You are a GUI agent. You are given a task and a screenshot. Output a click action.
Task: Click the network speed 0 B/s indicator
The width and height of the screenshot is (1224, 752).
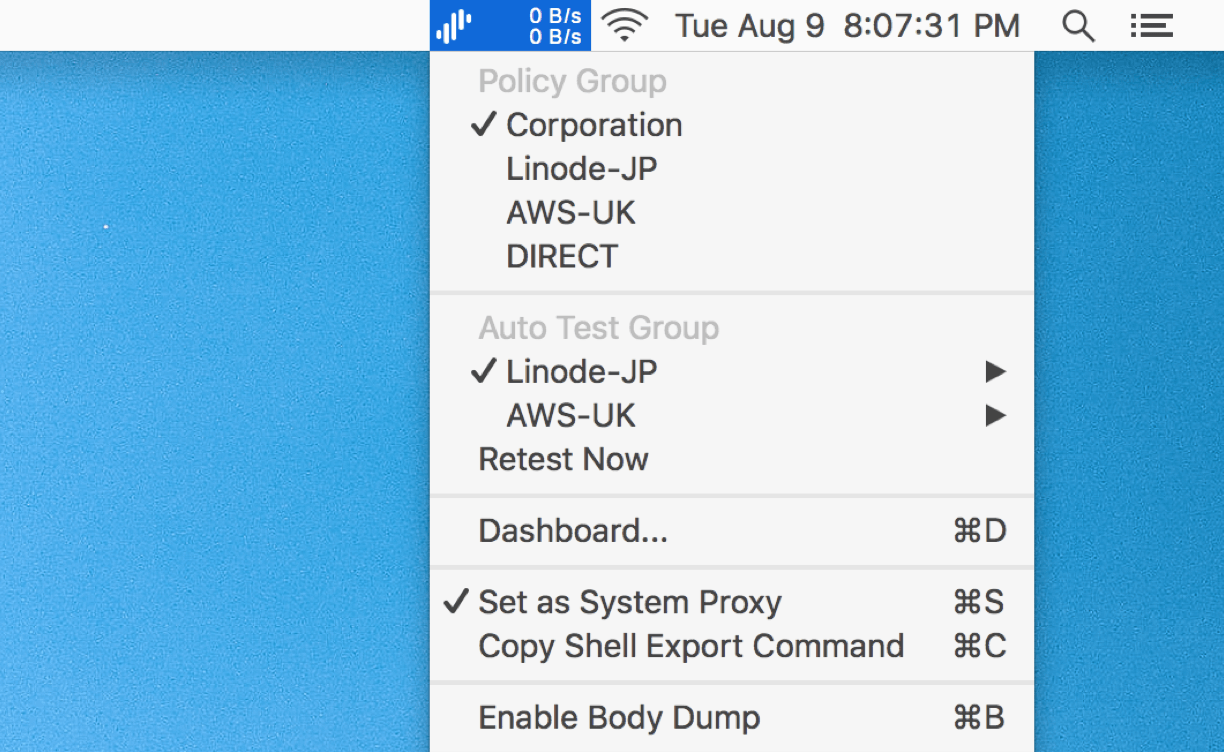[x=556, y=26]
